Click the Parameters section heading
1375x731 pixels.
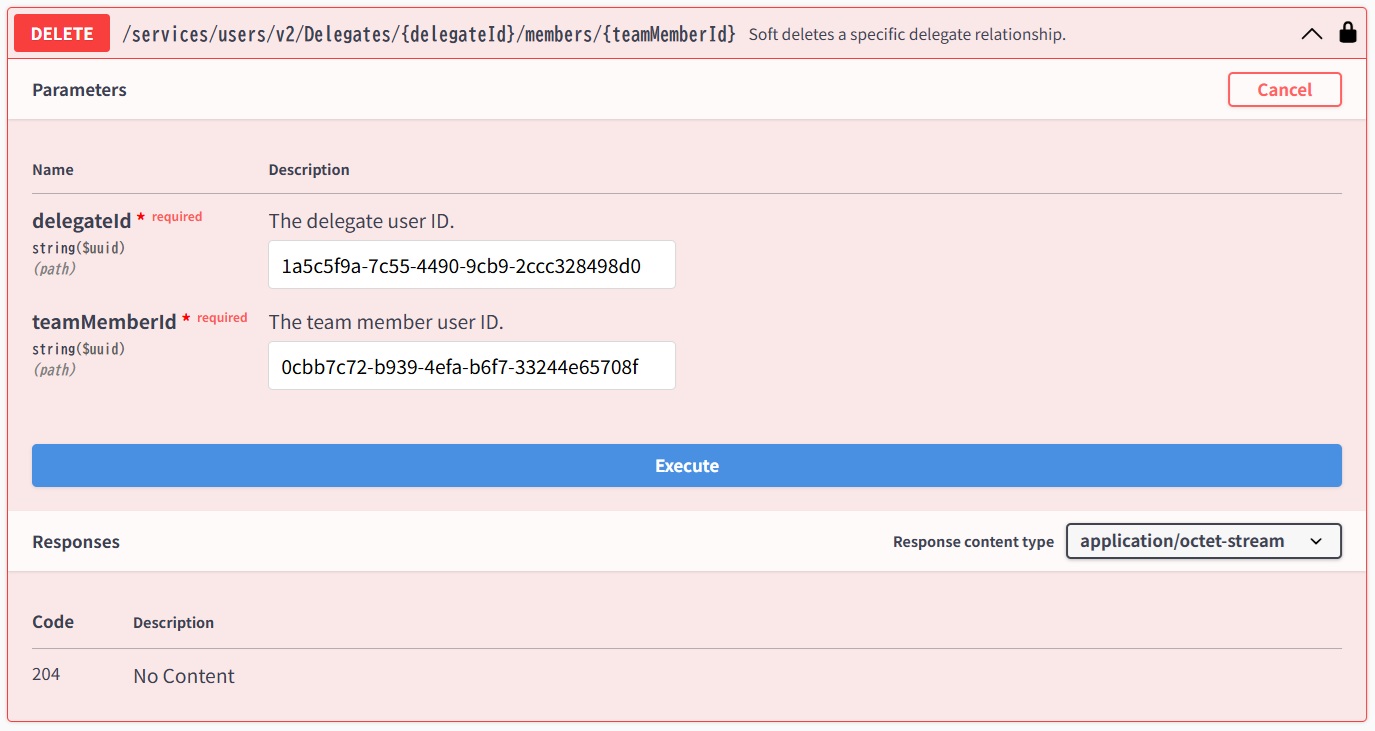[x=79, y=90]
